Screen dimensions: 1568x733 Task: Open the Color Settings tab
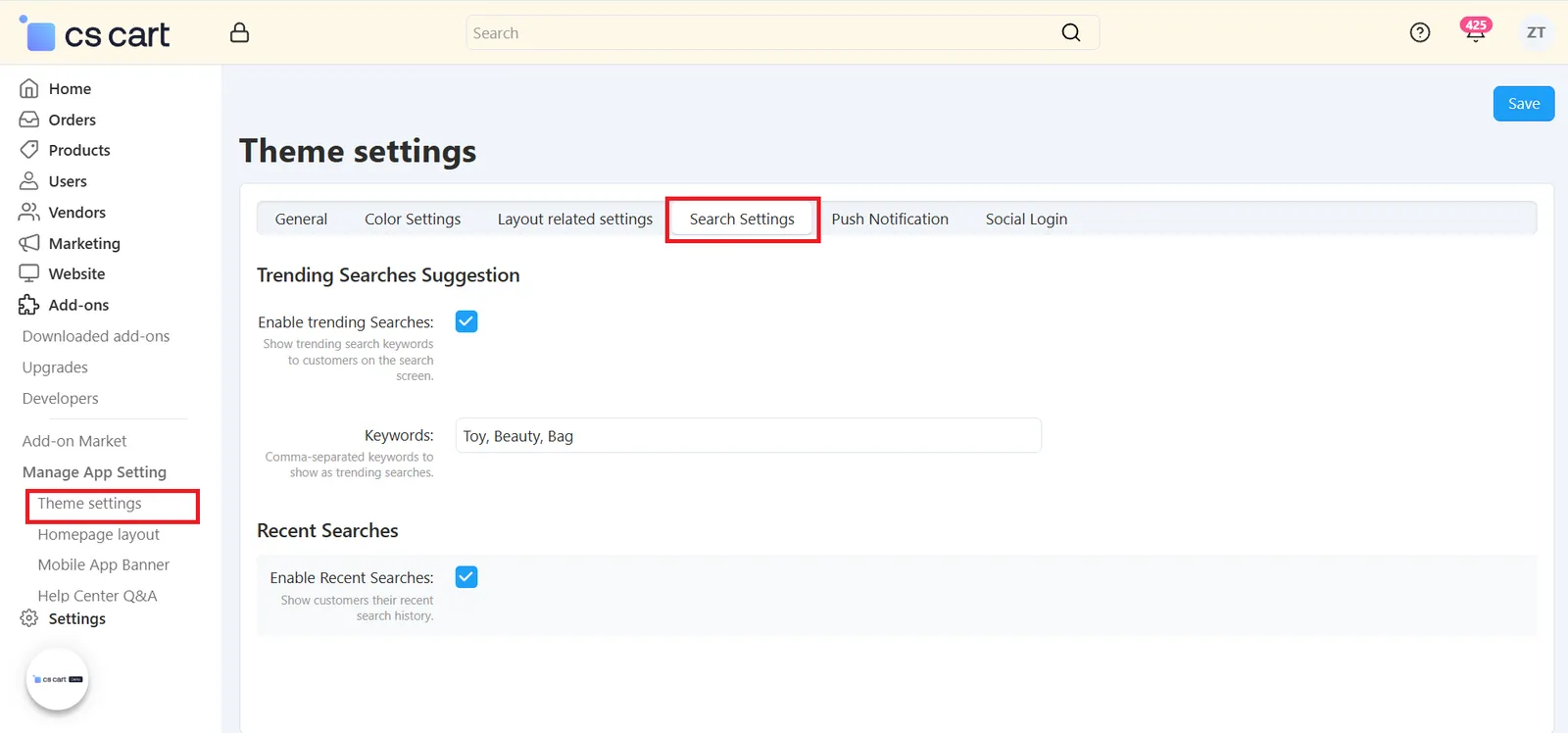click(x=413, y=219)
